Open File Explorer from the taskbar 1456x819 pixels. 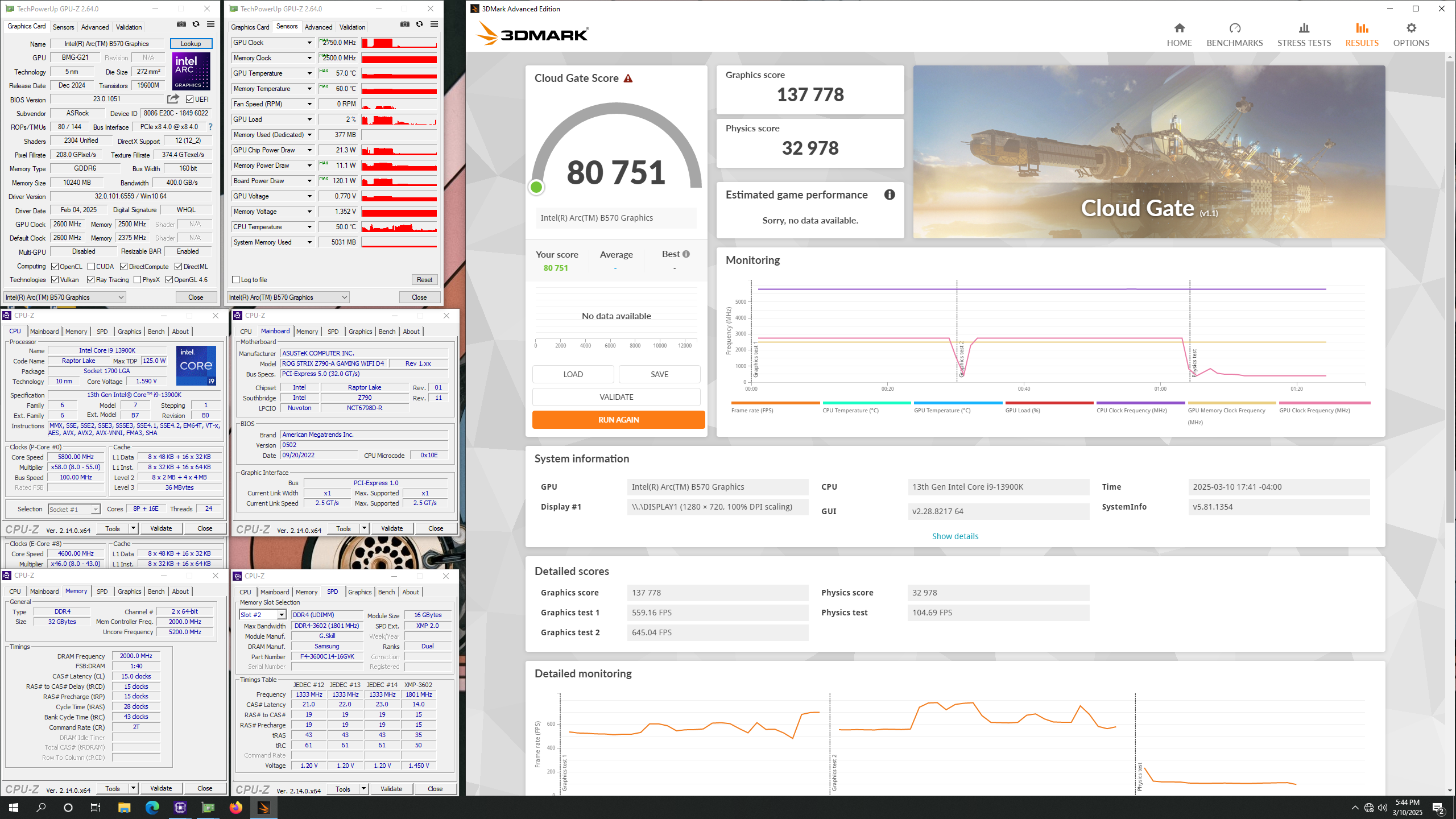tap(124, 807)
